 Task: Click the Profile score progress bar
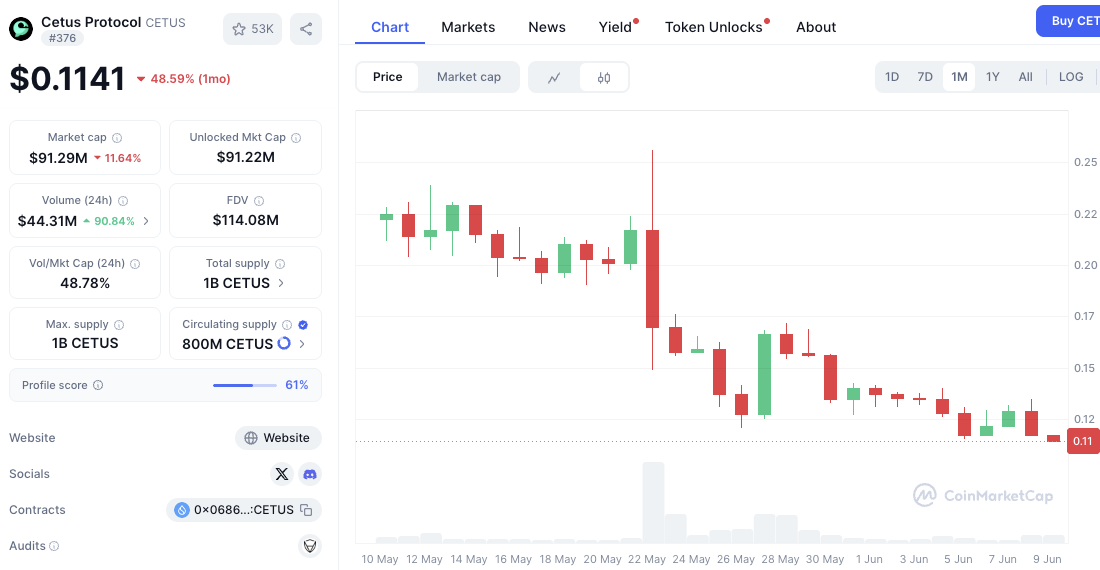click(x=245, y=385)
